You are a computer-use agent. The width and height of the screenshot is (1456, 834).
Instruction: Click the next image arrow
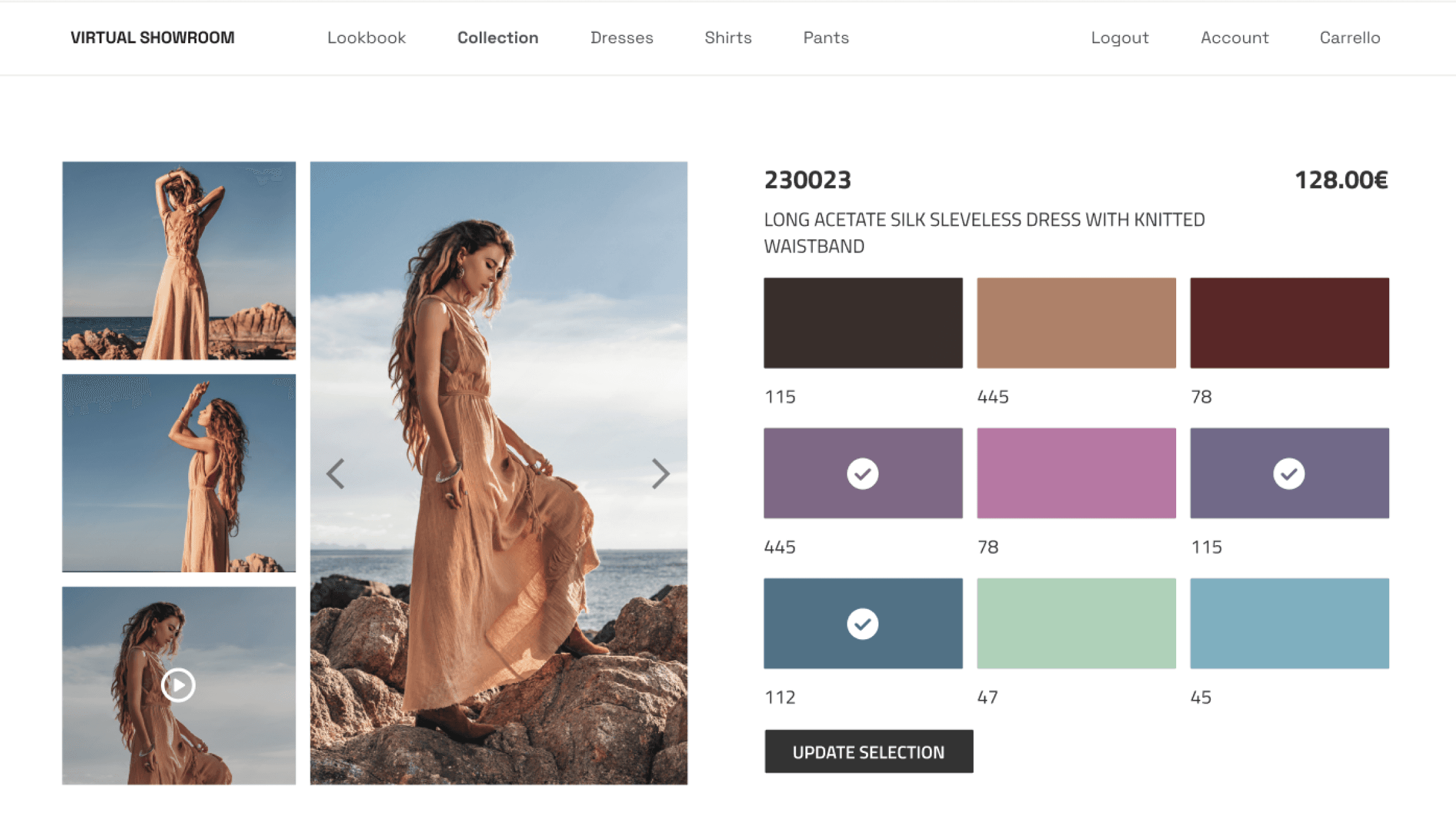click(660, 474)
